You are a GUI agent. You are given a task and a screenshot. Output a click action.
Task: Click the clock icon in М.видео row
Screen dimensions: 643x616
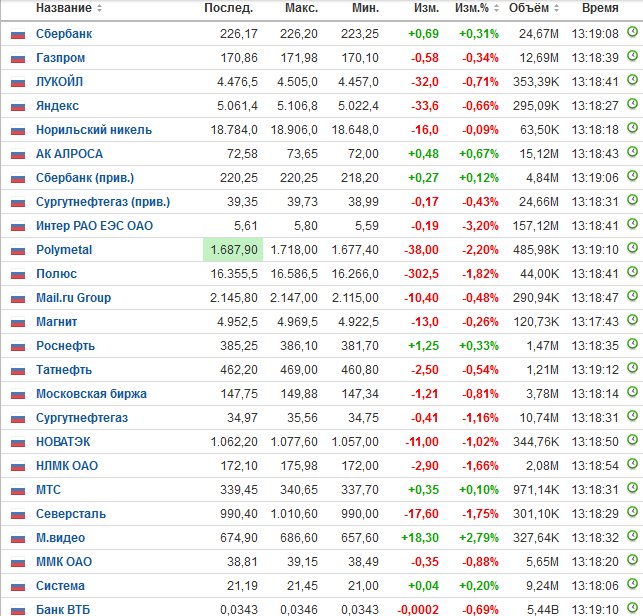click(633, 535)
